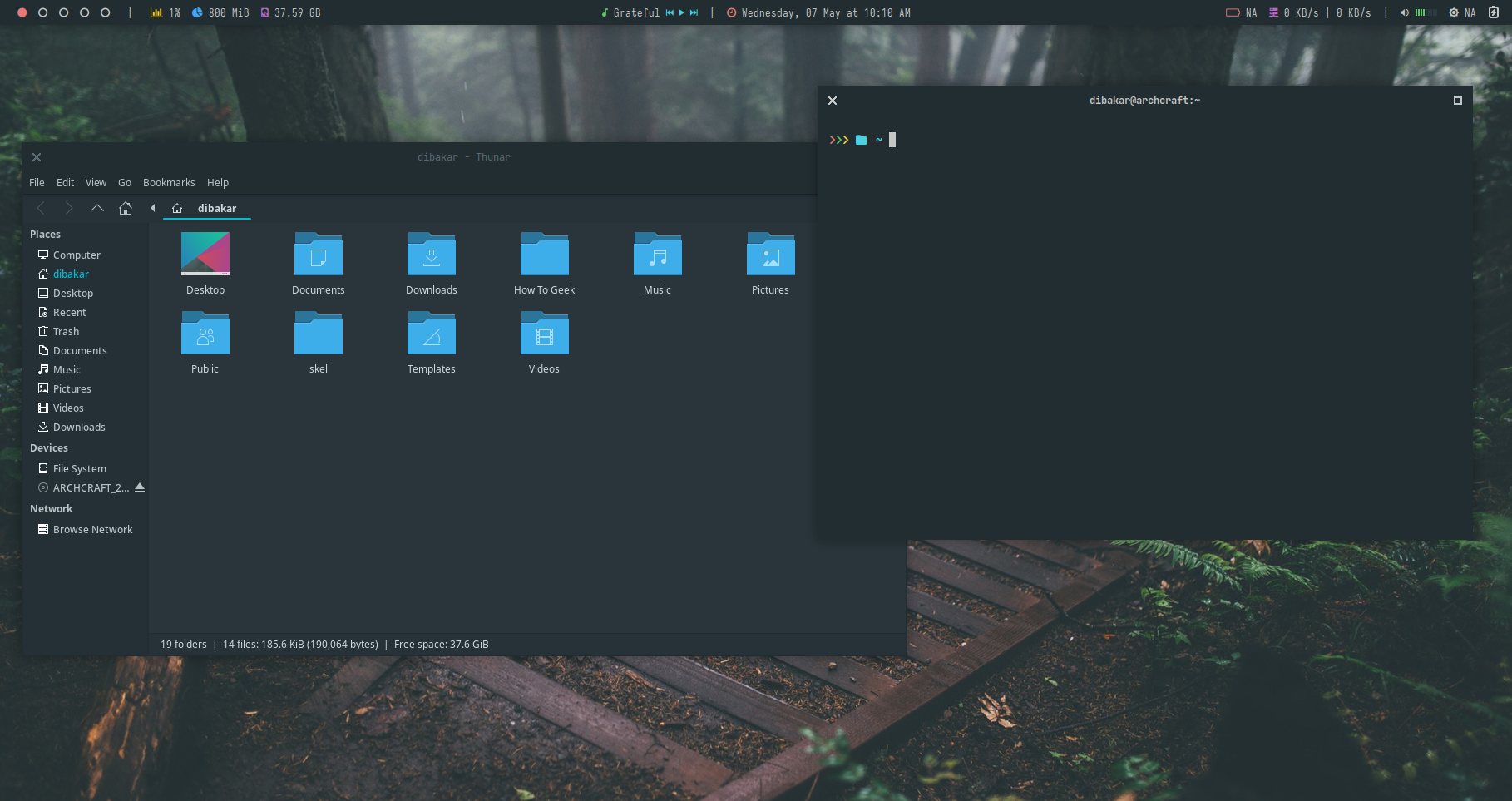Click the volume indicator in top bar

(x=1405, y=12)
